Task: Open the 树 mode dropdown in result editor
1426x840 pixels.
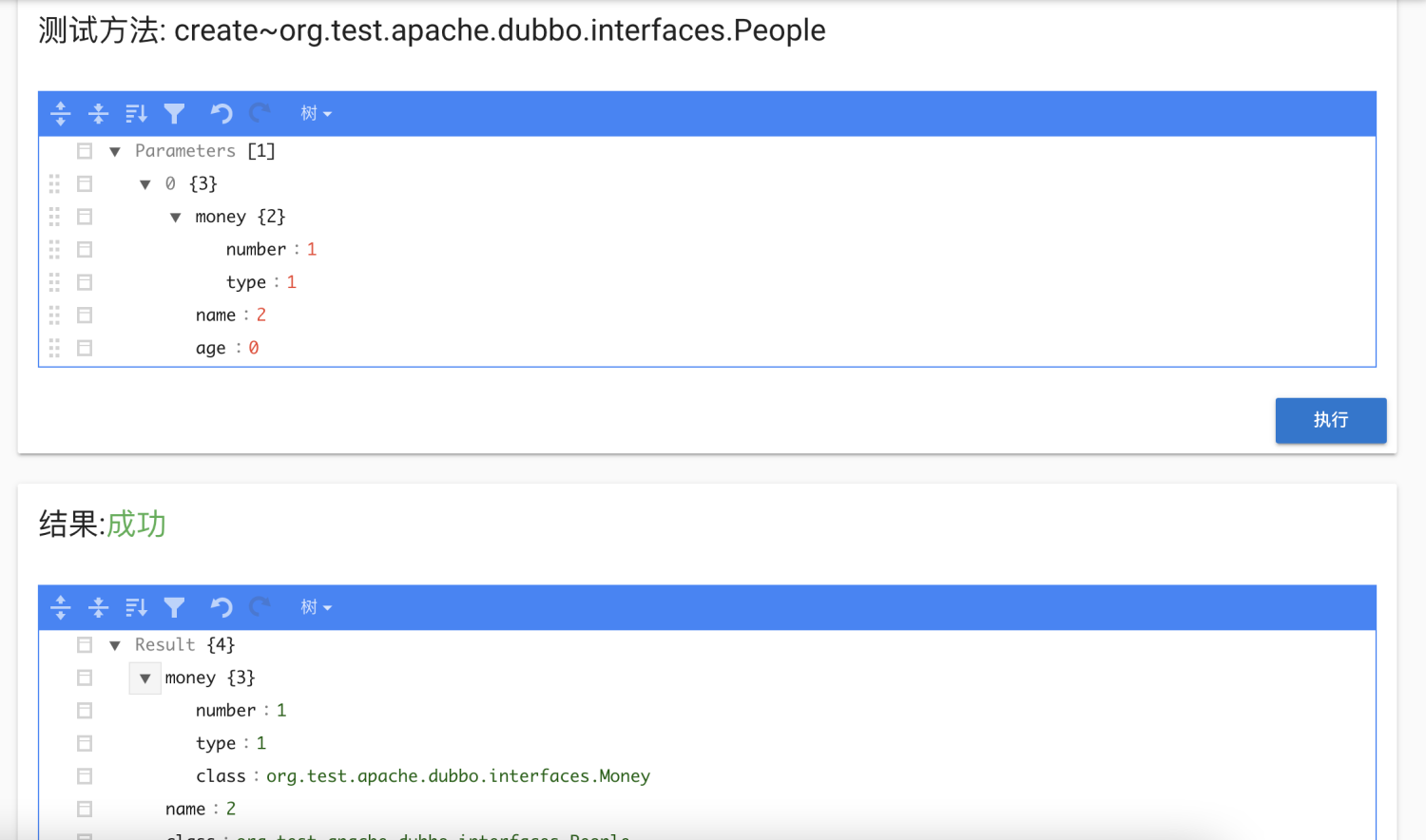Action: point(316,607)
